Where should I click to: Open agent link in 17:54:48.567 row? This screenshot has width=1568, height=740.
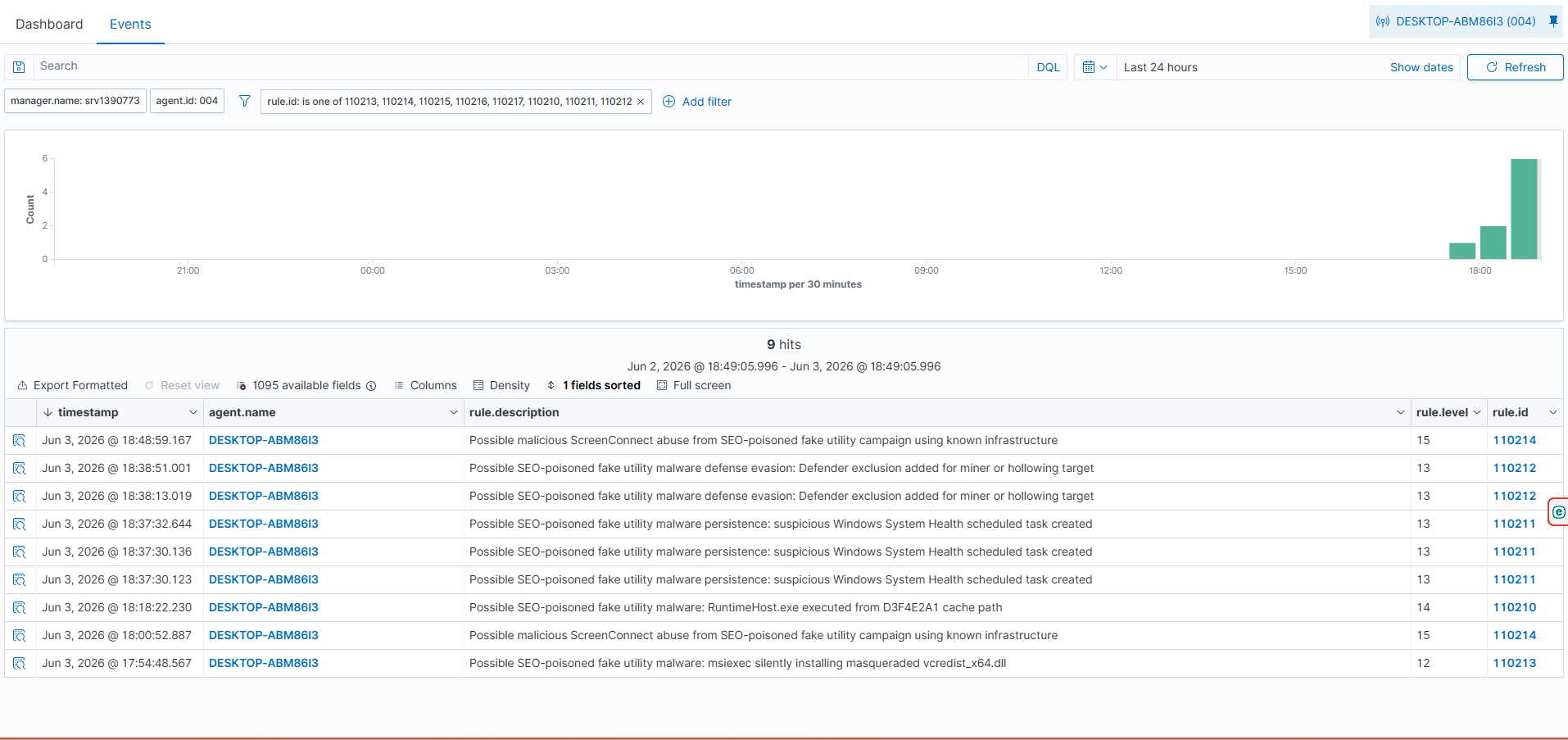264,663
